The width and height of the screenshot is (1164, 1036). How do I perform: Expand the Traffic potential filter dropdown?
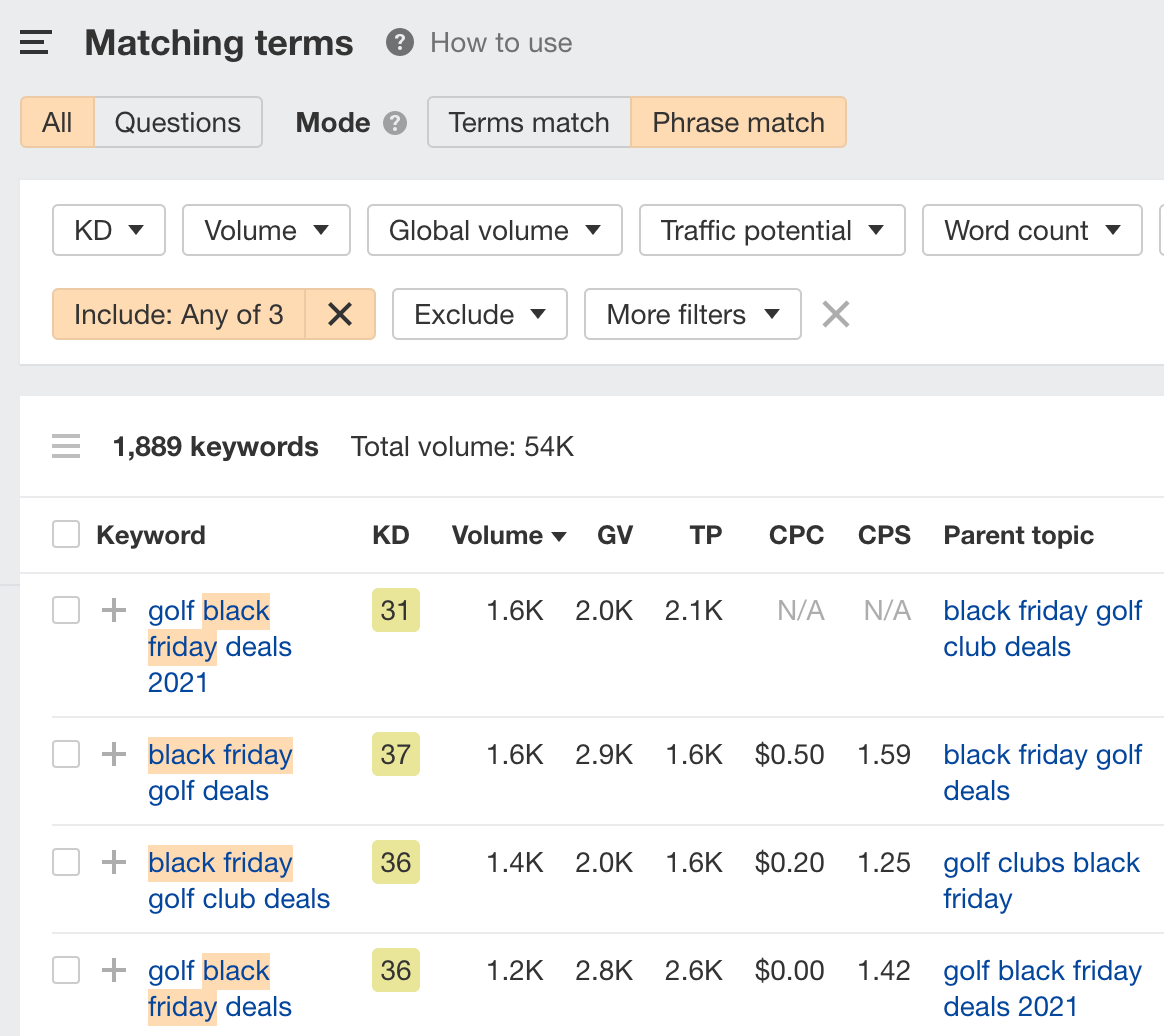click(x=772, y=231)
